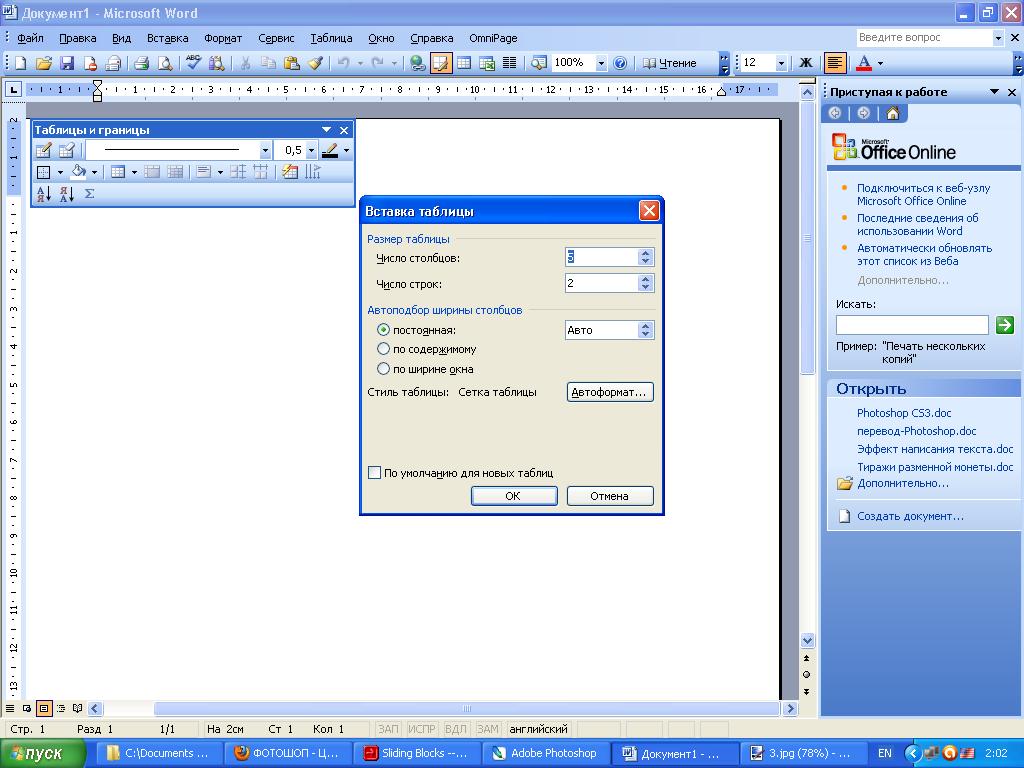This screenshot has width=1024, height=768.
Task: Open the Photoshop CS3.doc link
Action: click(904, 413)
